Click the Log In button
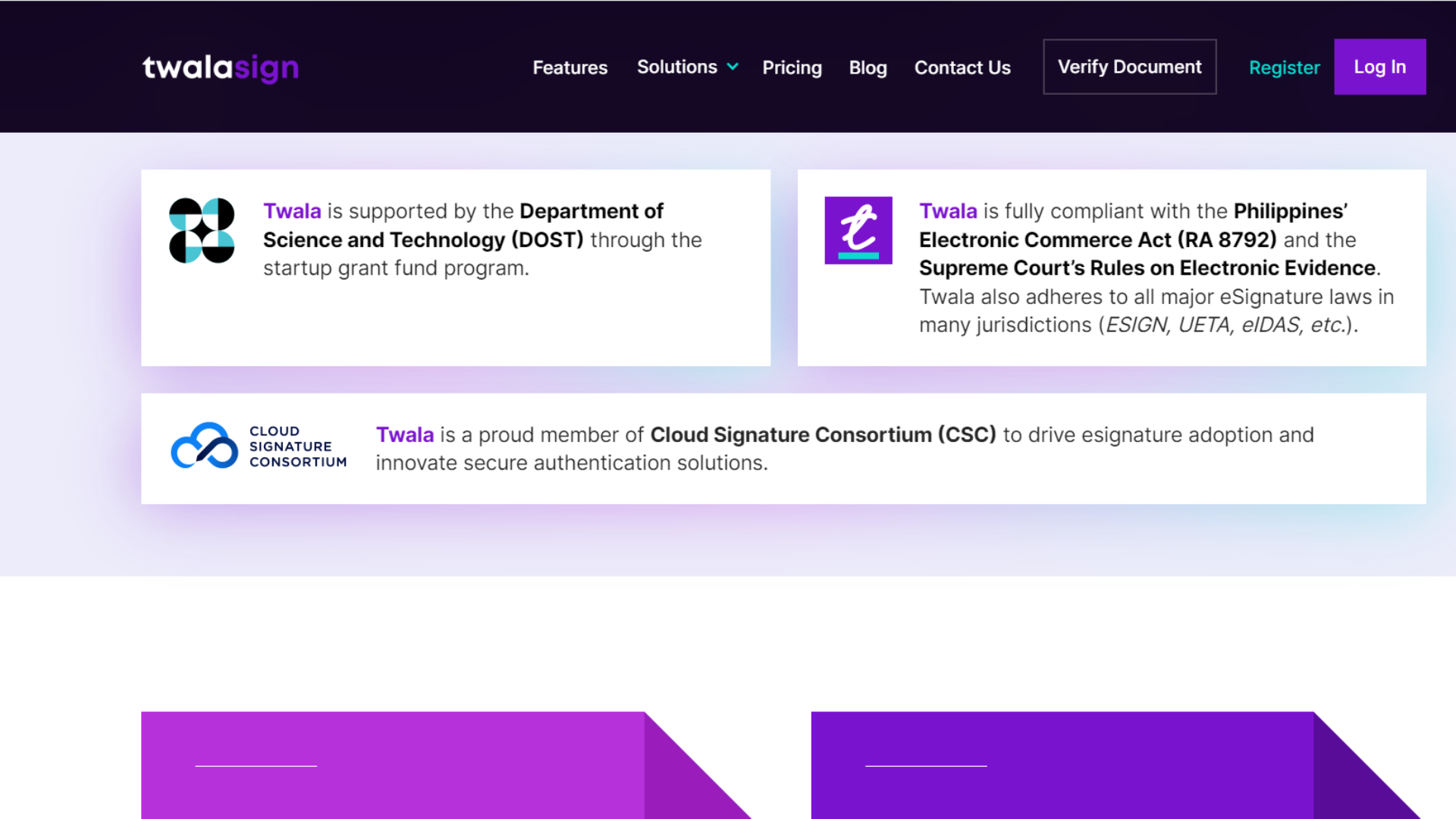The image size is (1456, 819). [x=1379, y=67]
